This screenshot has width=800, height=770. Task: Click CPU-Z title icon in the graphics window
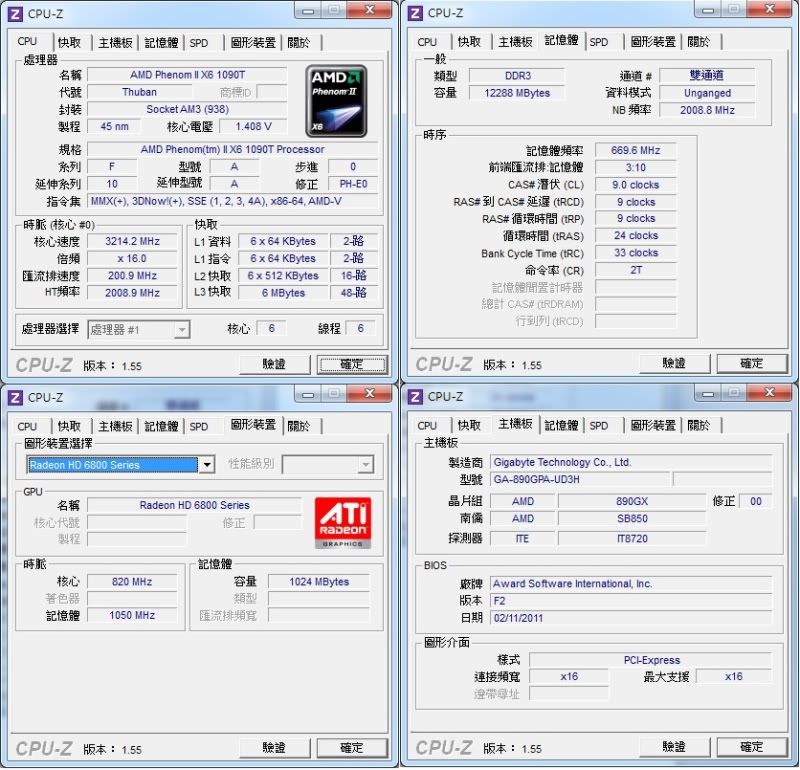(x=15, y=397)
